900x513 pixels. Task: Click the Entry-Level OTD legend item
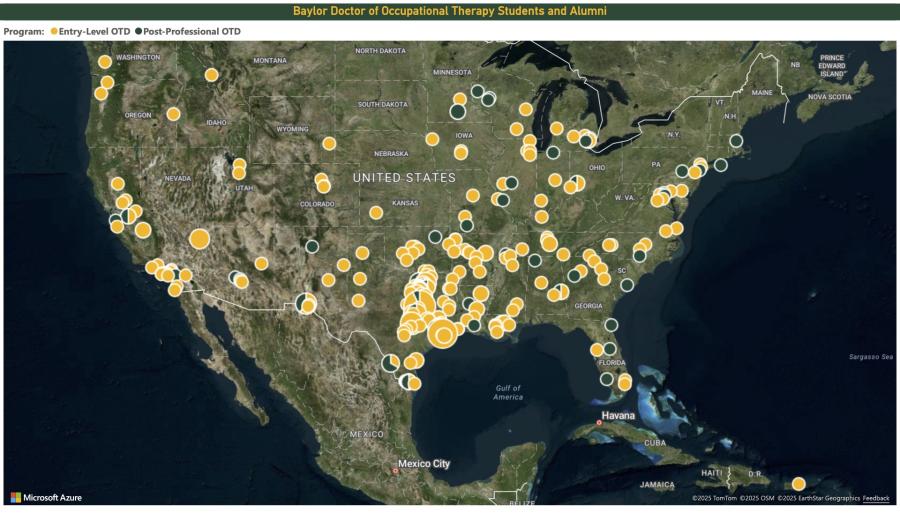91,32
